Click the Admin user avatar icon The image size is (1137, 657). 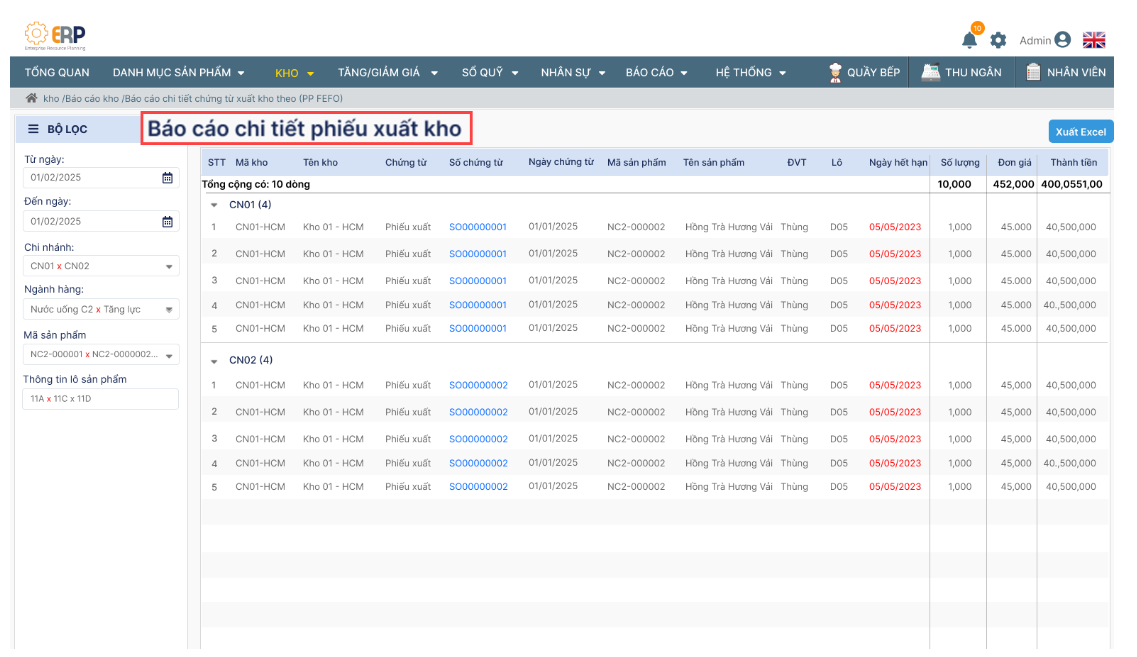(1062, 40)
